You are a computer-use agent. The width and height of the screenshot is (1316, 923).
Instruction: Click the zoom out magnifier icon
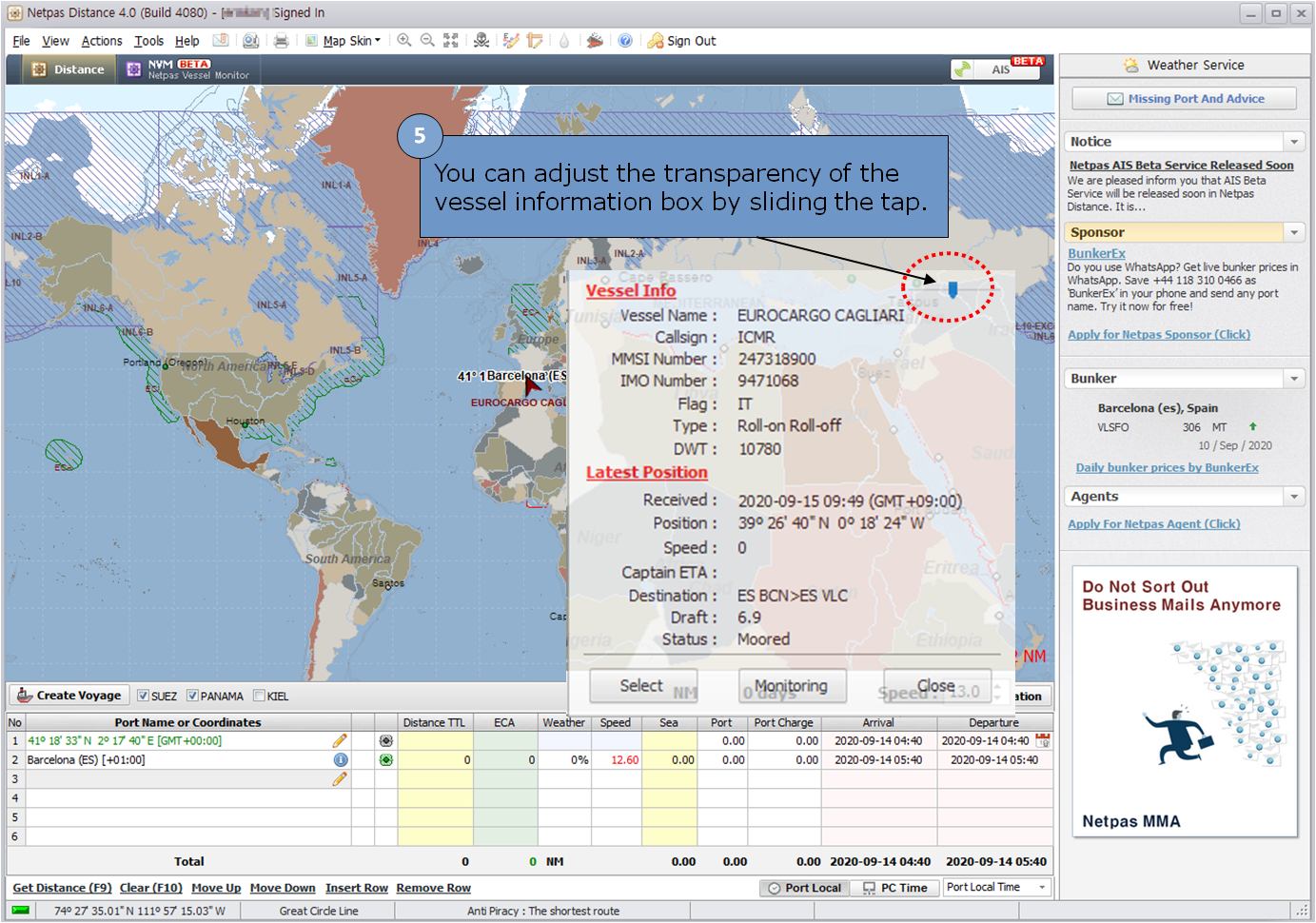427,40
